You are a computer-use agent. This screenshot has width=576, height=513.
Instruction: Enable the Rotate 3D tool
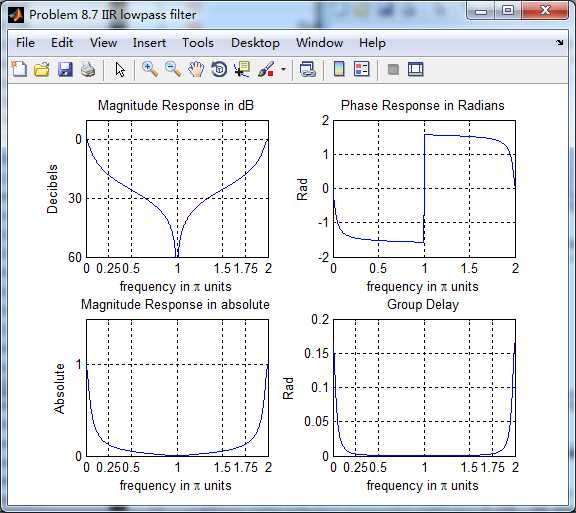[219, 69]
